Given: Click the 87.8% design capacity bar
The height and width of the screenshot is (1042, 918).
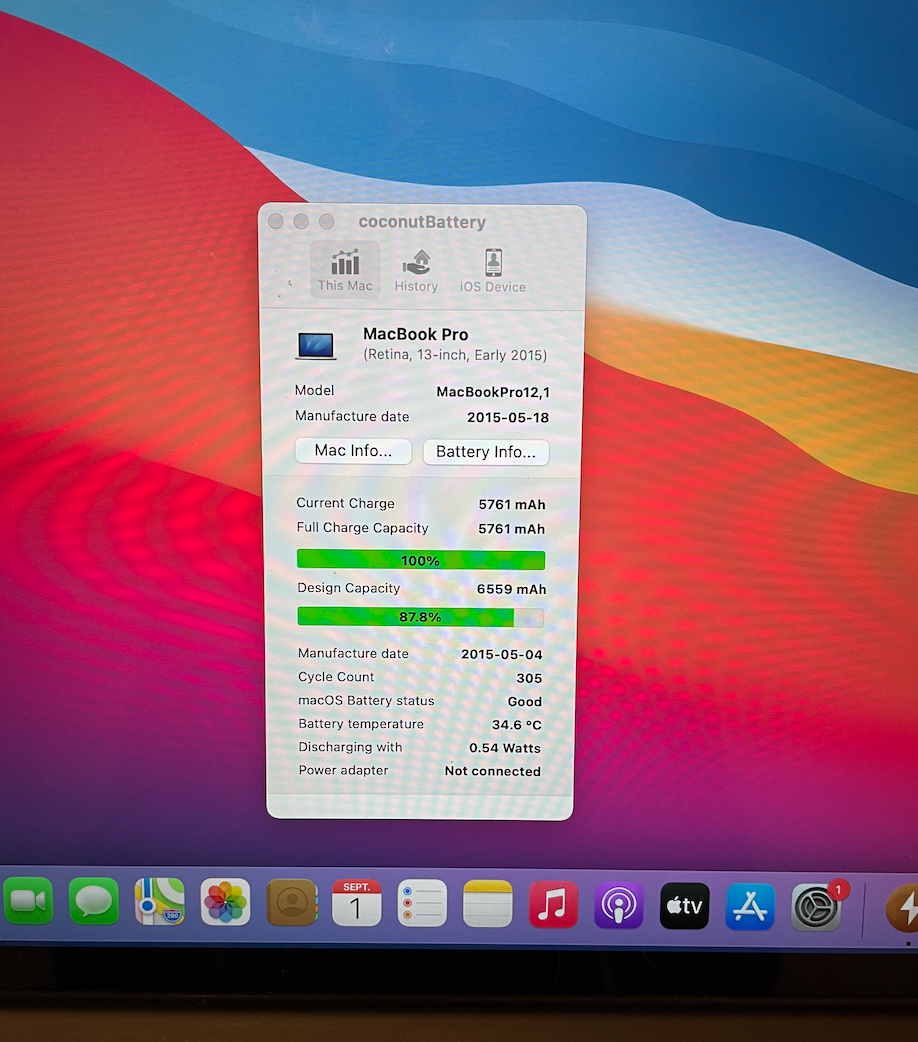Looking at the screenshot, I should [x=421, y=617].
